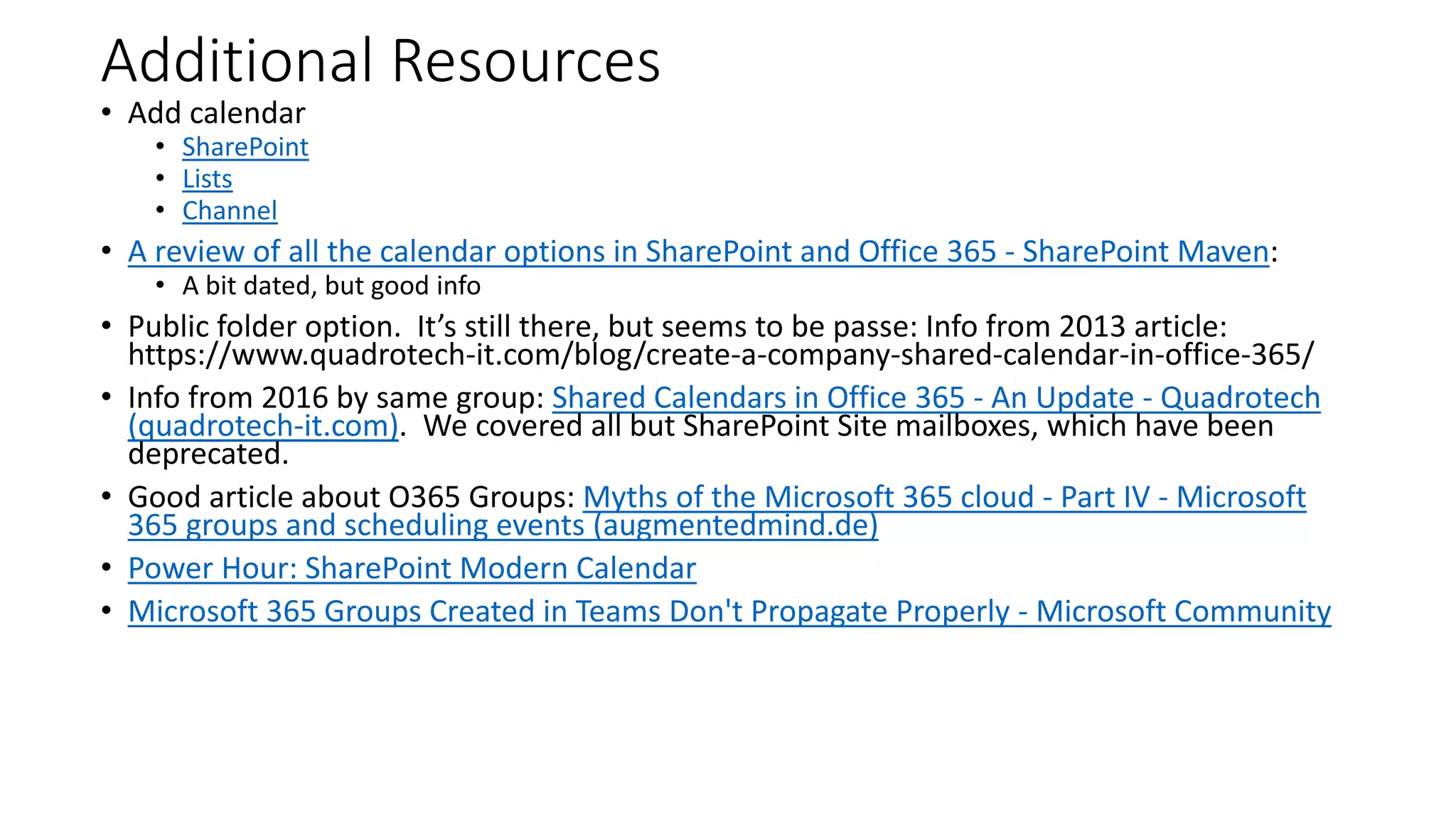Click 'Info from 2016 by same group' text
Screen dimensions: 1456x819
[x=336, y=397]
